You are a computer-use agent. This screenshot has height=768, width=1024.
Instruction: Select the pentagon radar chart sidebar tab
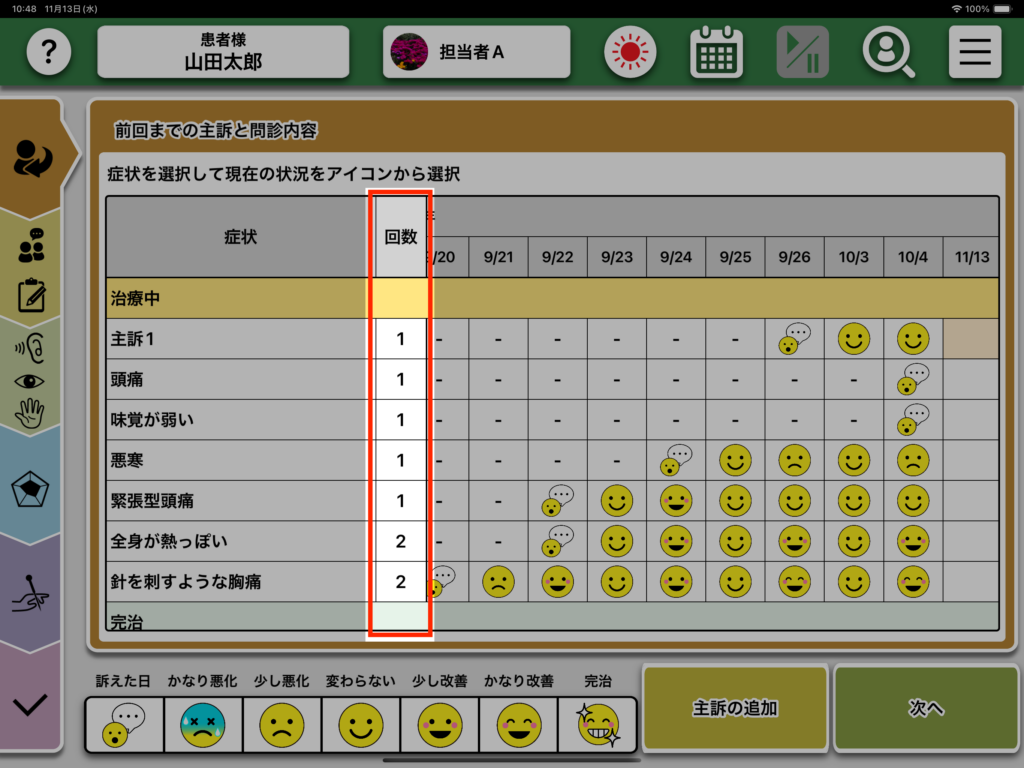31,490
